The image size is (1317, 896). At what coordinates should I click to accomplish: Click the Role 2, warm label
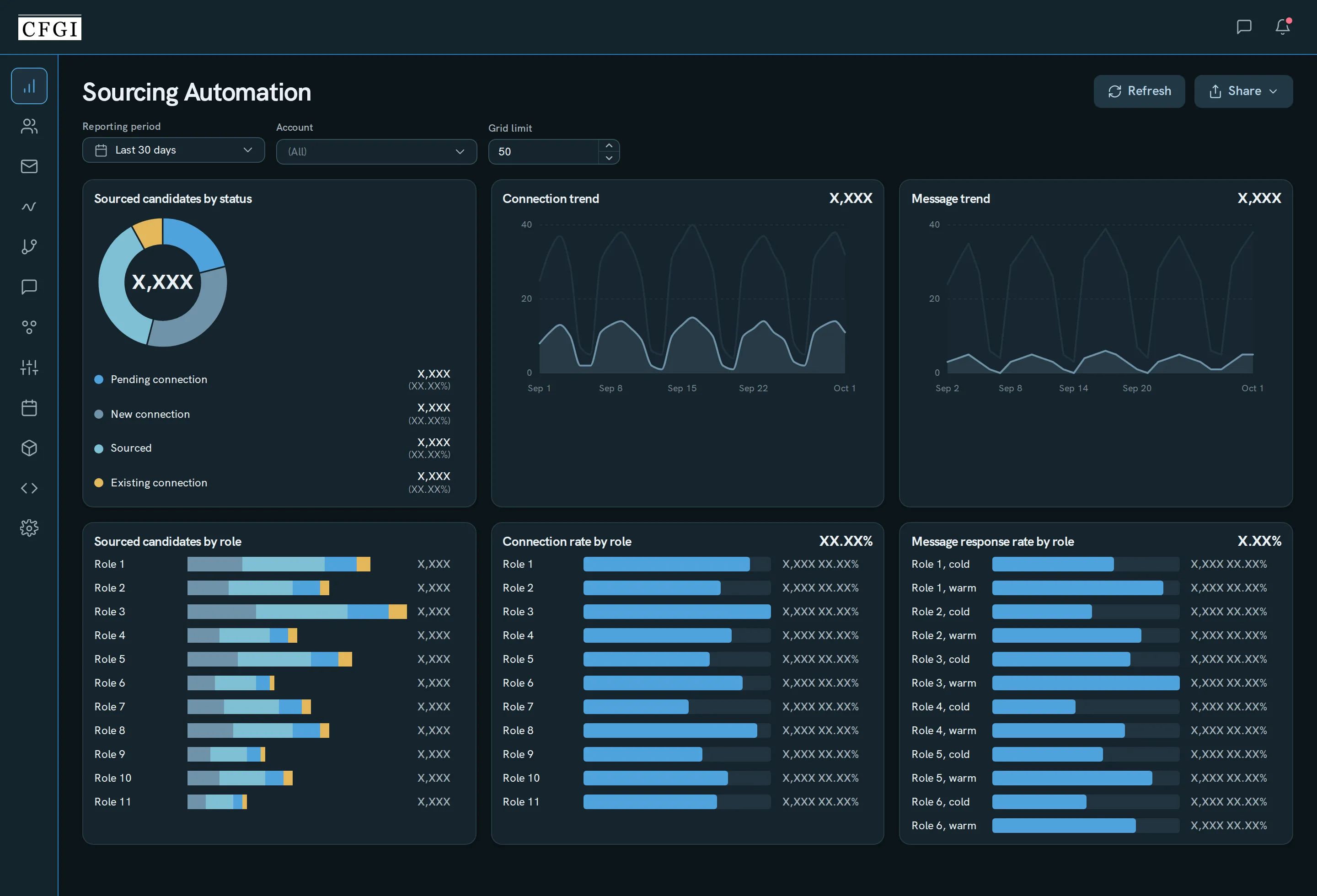943,635
